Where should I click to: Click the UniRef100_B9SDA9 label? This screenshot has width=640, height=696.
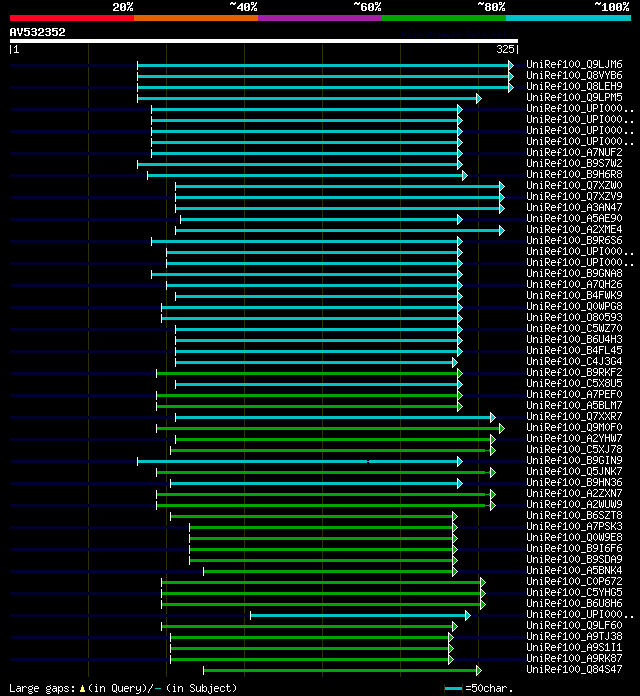574,559
